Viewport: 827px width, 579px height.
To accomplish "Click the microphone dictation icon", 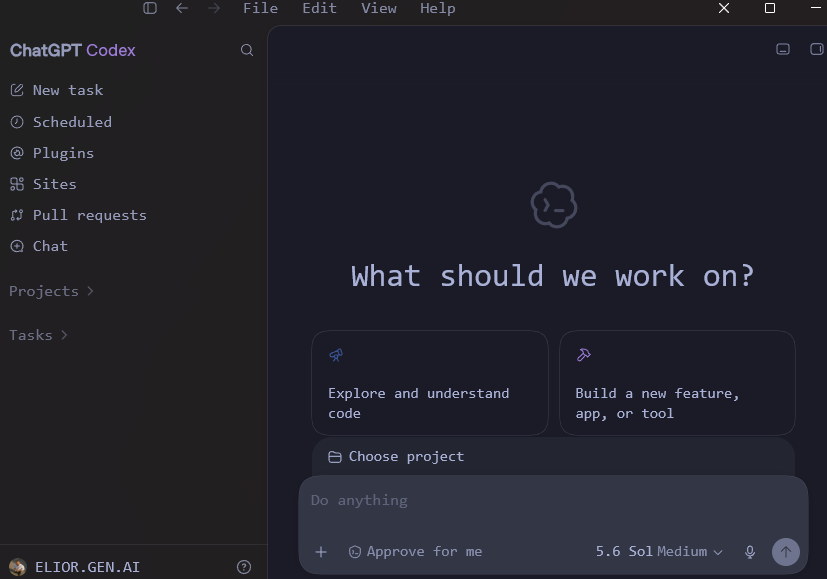I will [749, 552].
